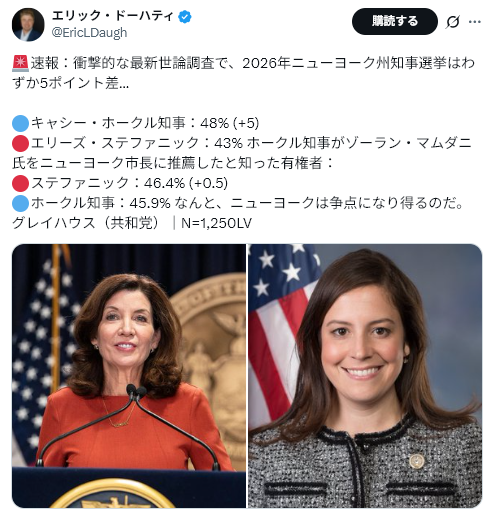Image resolution: width=487 pixels, height=513 pixels.
Task: Open Eric Daugherty's profile avatar
Action: coord(28,25)
